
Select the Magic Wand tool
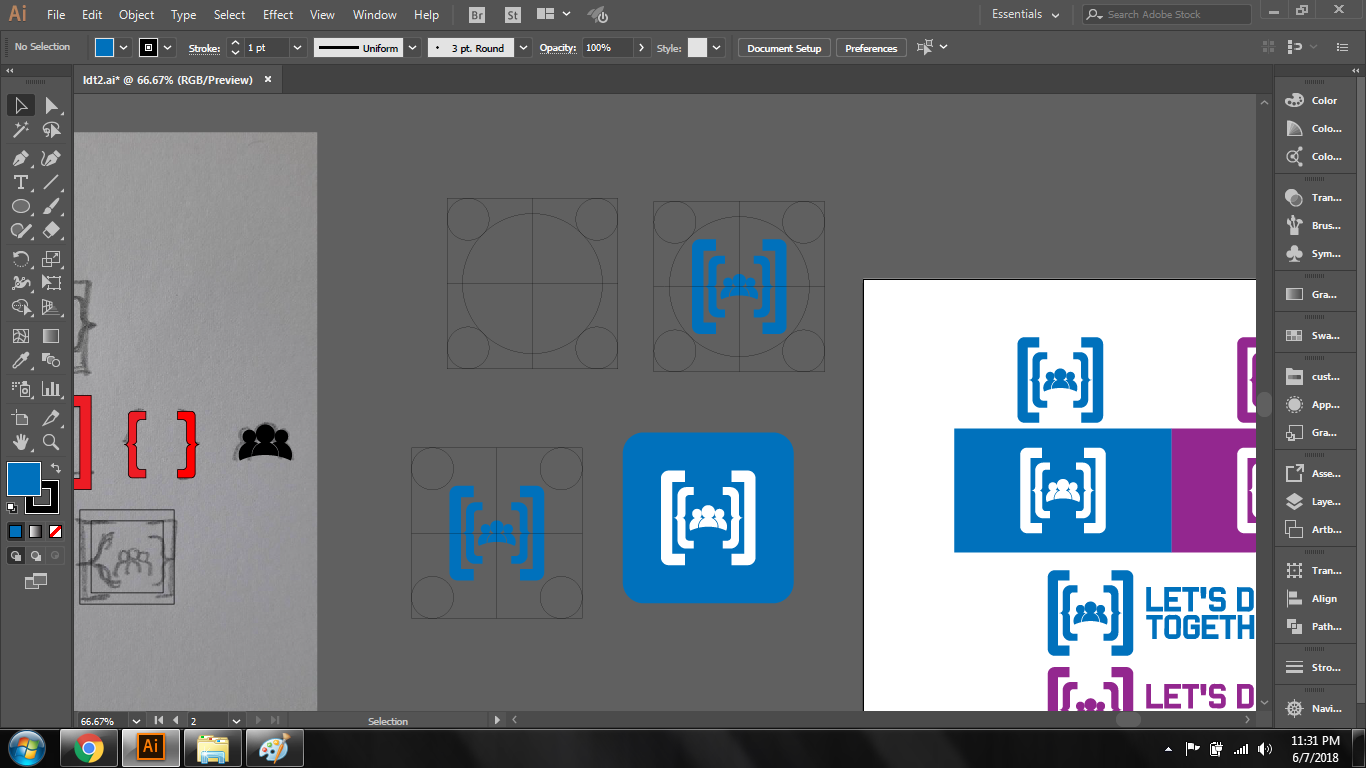tap(20, 130)
